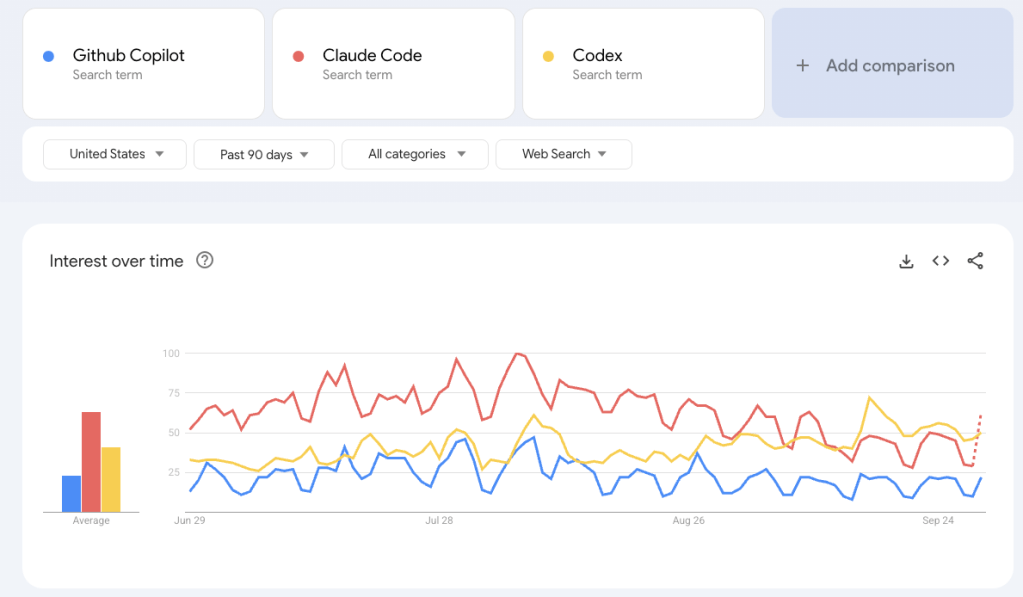Download the Interest over time data
This screenshot has width=1023, height=597.
pyautogui.click(x=906, y=261)
